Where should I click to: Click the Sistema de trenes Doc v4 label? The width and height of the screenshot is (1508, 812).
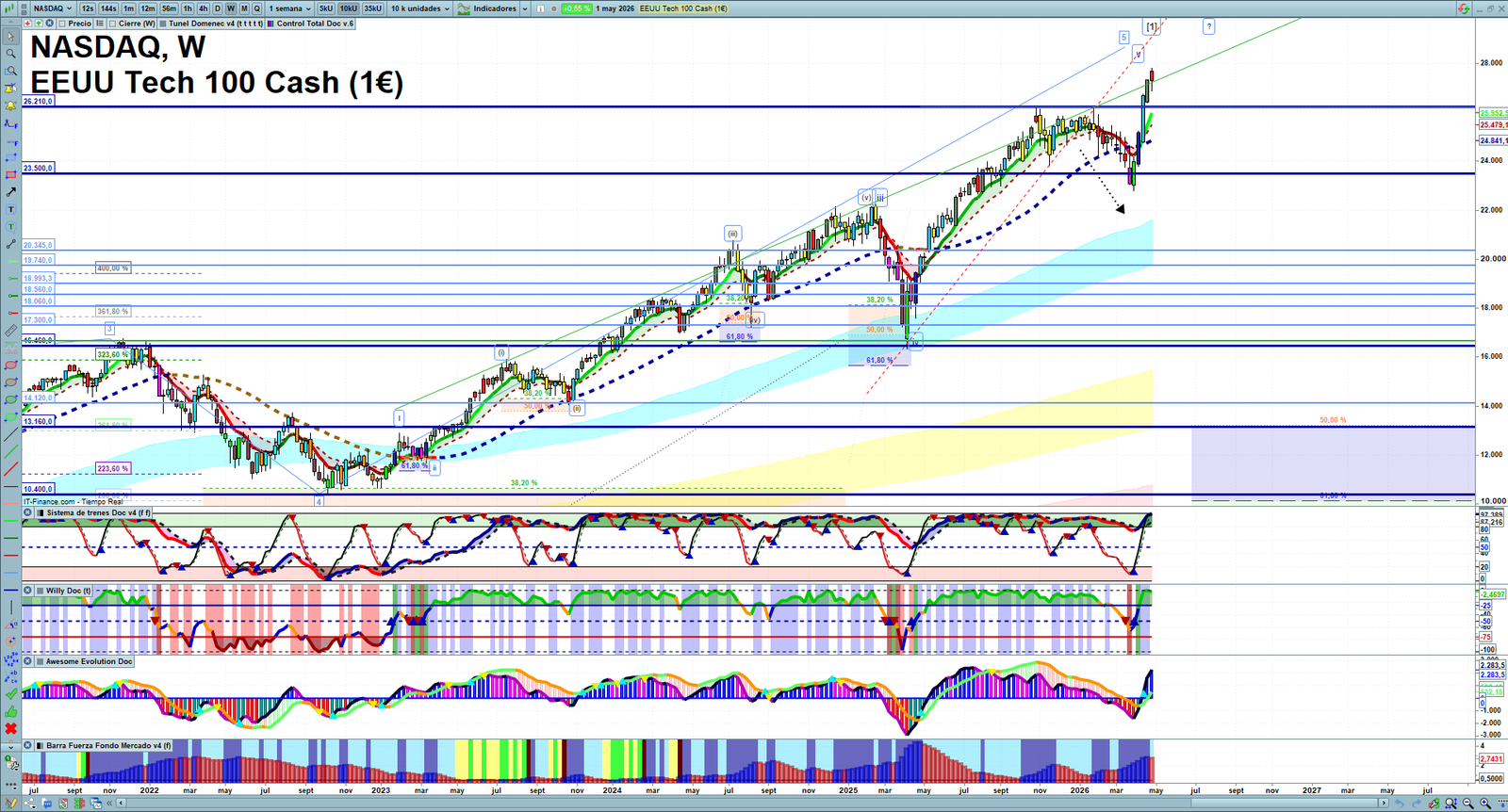coord(98,513)
